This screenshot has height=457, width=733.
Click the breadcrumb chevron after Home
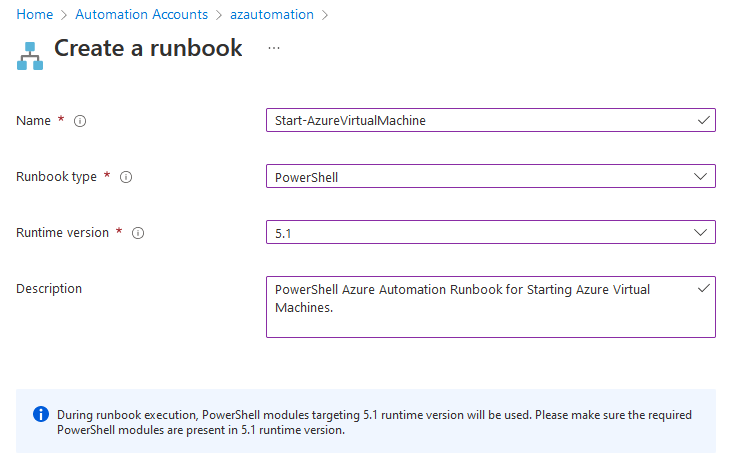click(x=64, y=15)
